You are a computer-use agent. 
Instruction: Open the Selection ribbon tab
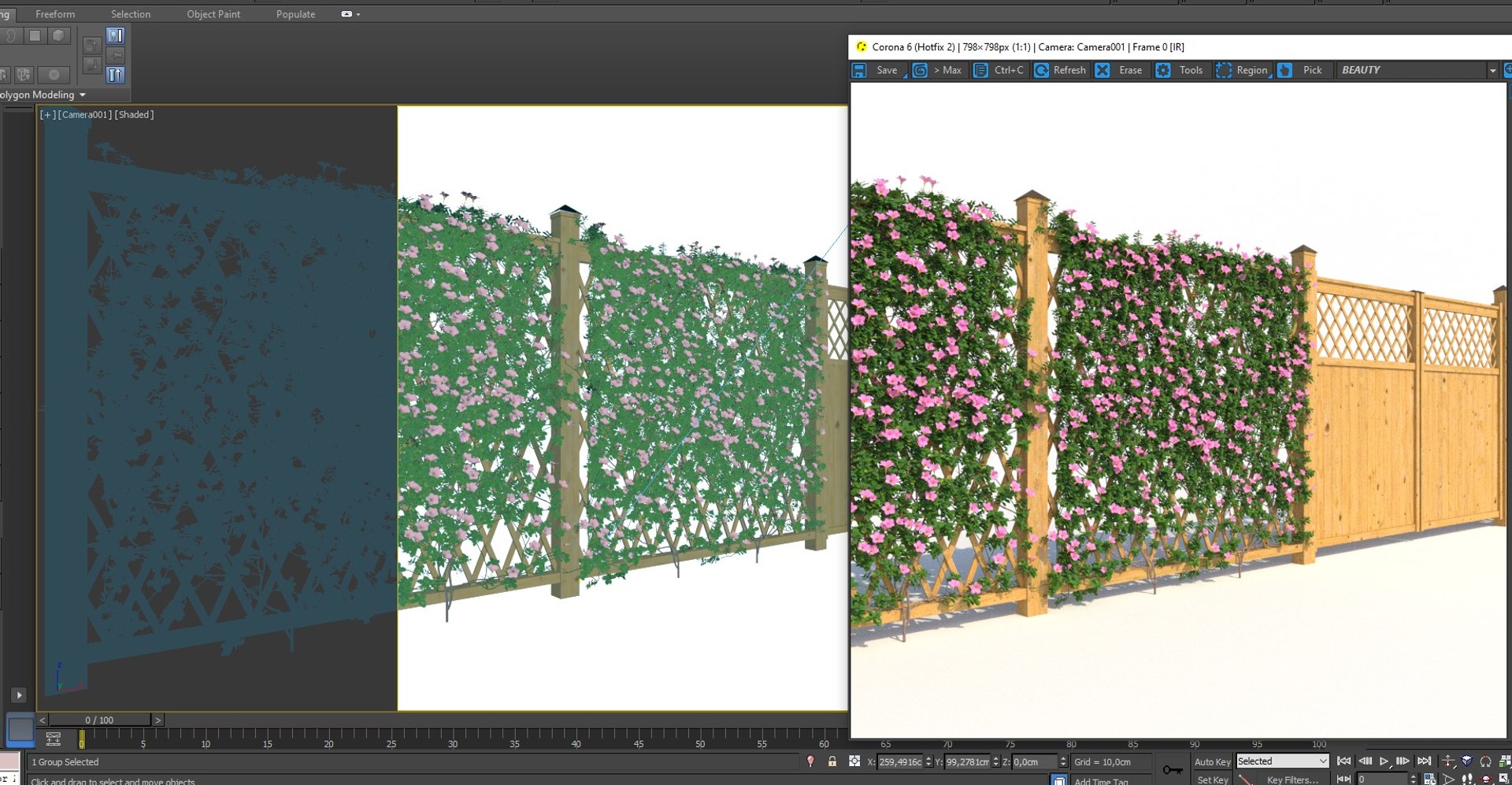(x=131, y=14)
